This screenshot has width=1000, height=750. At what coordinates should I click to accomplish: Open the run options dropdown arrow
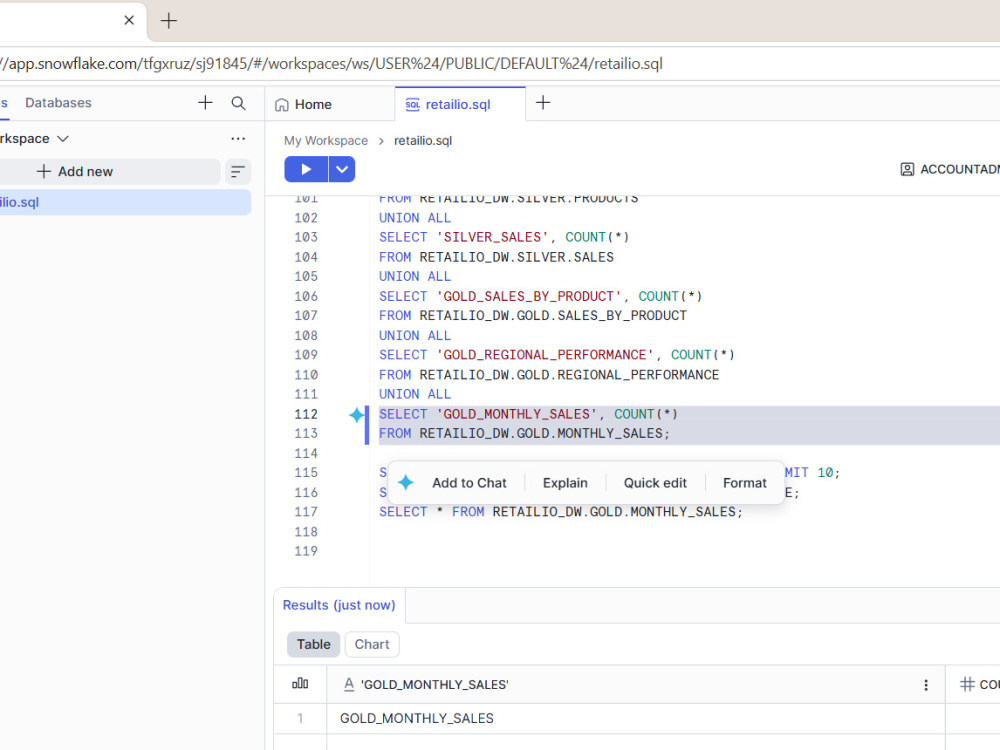pyautogui.click(x=342, y=170)
